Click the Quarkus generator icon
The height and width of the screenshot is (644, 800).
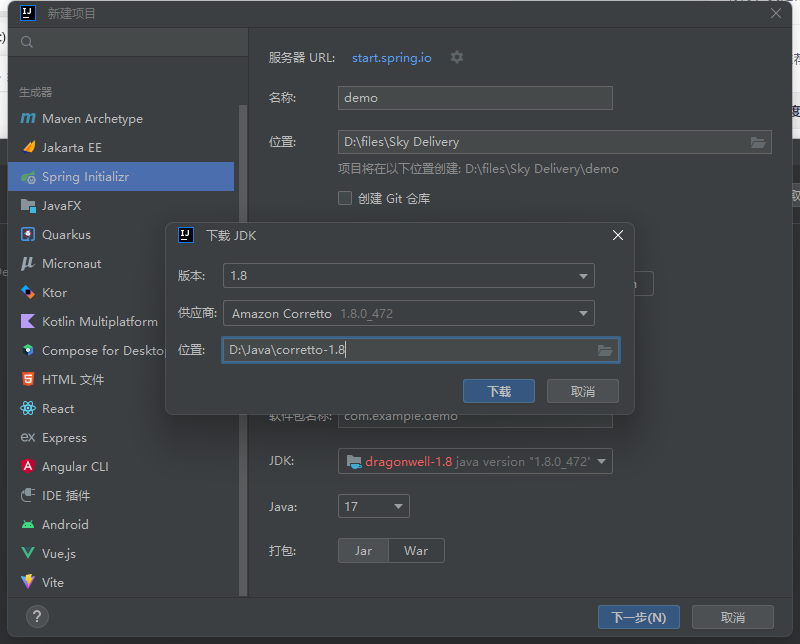pos(28,235)
